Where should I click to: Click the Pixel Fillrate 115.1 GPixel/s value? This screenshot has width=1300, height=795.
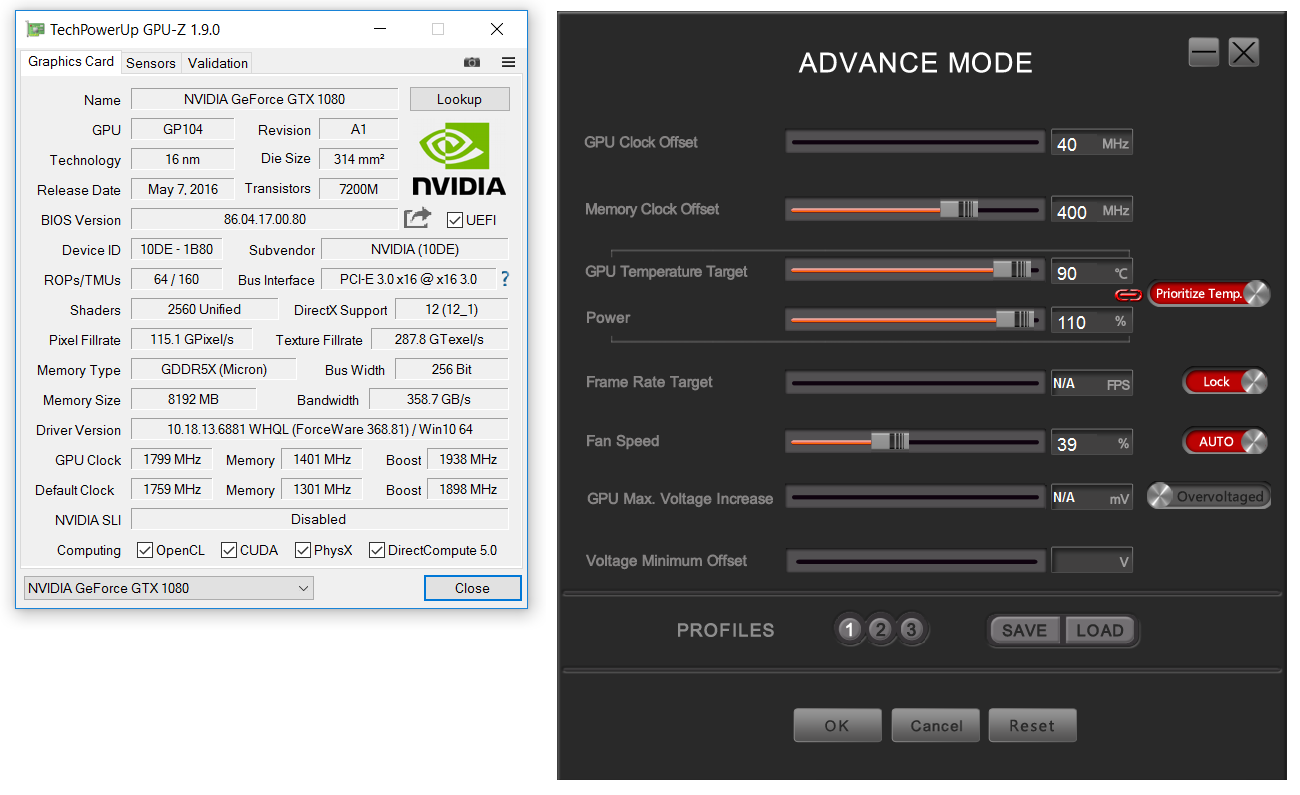[x=191, y=339]
